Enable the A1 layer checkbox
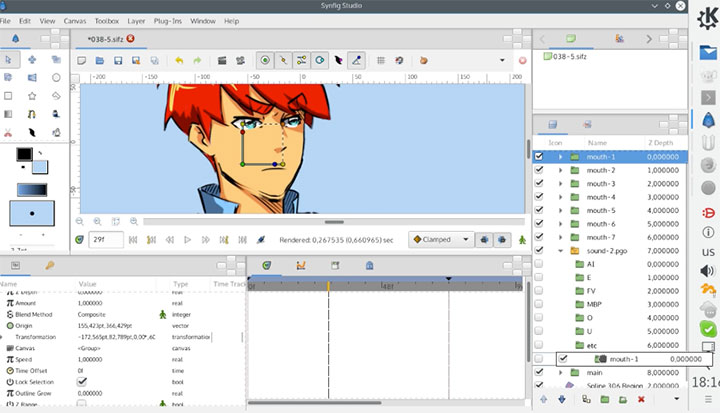 click(541, 264)
